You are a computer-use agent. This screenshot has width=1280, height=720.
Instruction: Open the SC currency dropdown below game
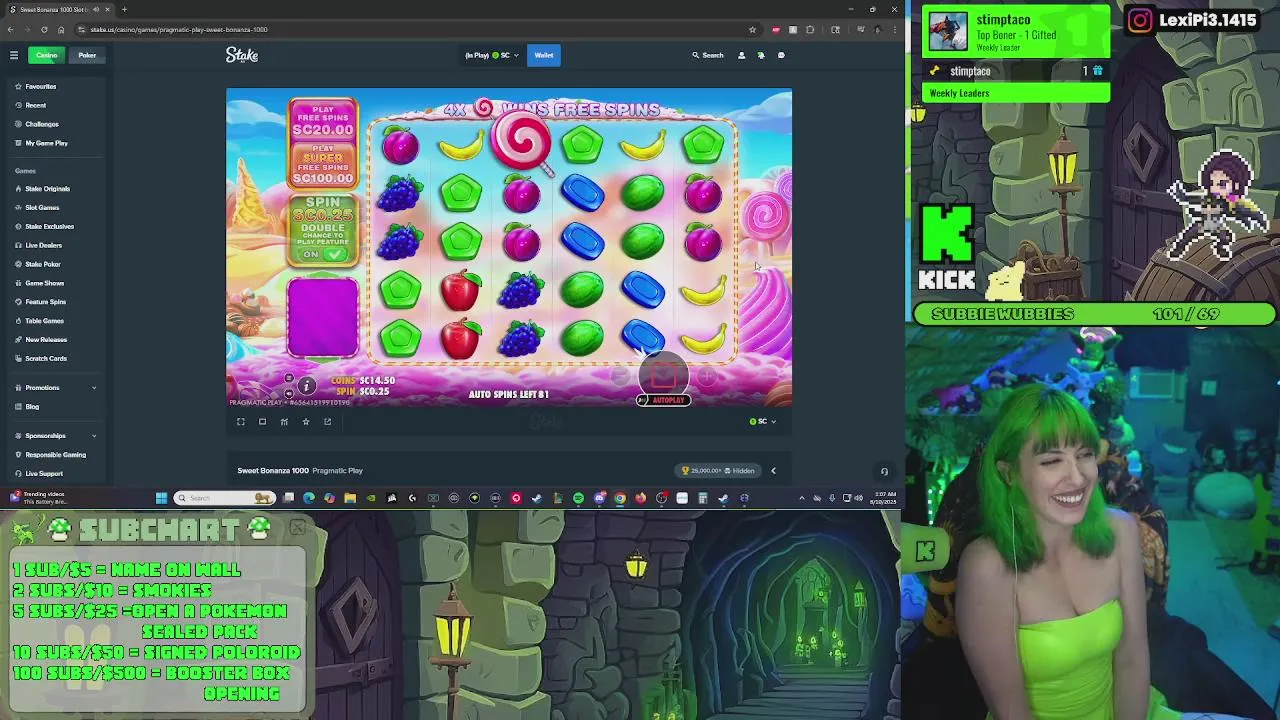(763, 421)
